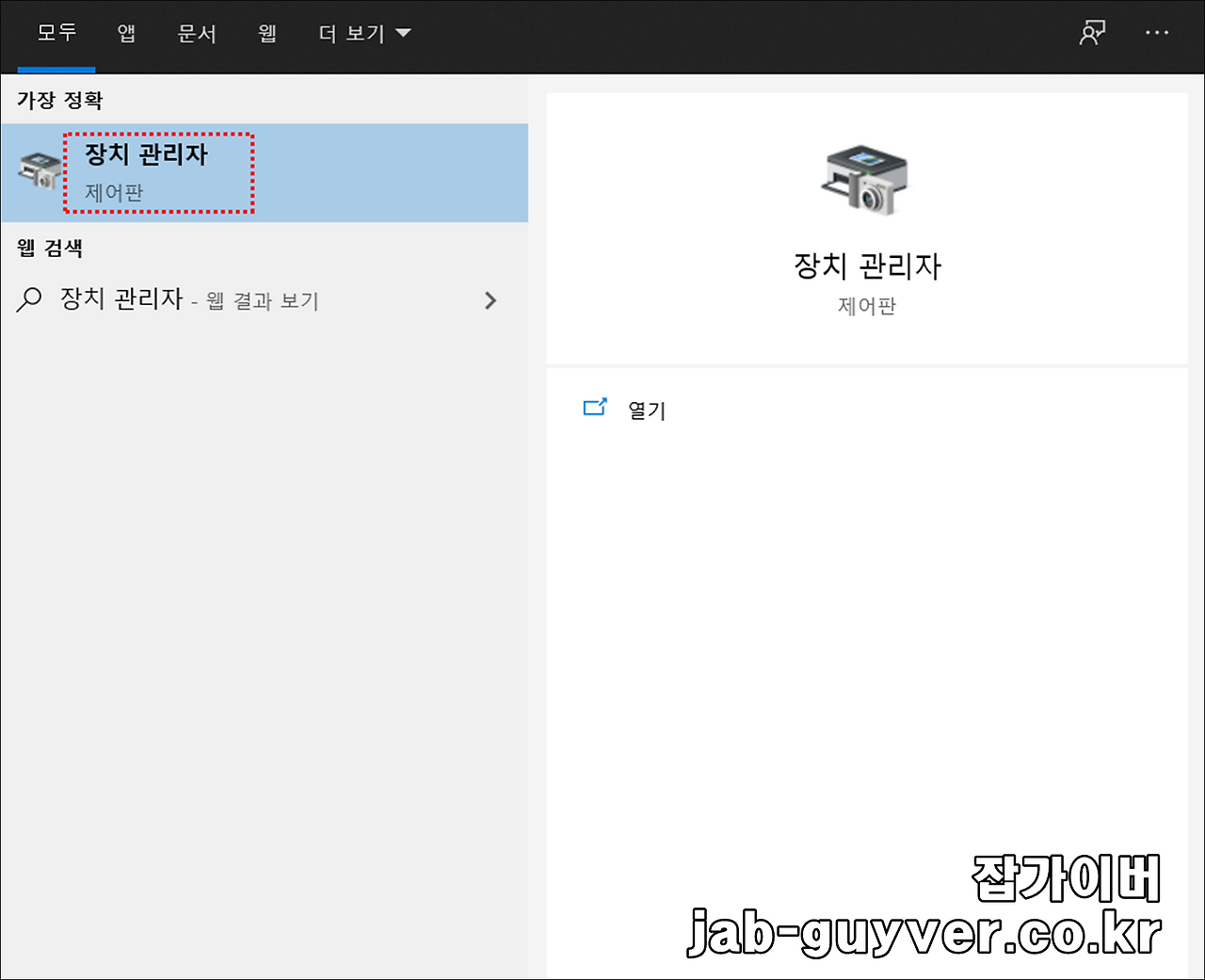Open the feedback person icon in top bar
This screenshot has height=980, width=1205.
1092,32
